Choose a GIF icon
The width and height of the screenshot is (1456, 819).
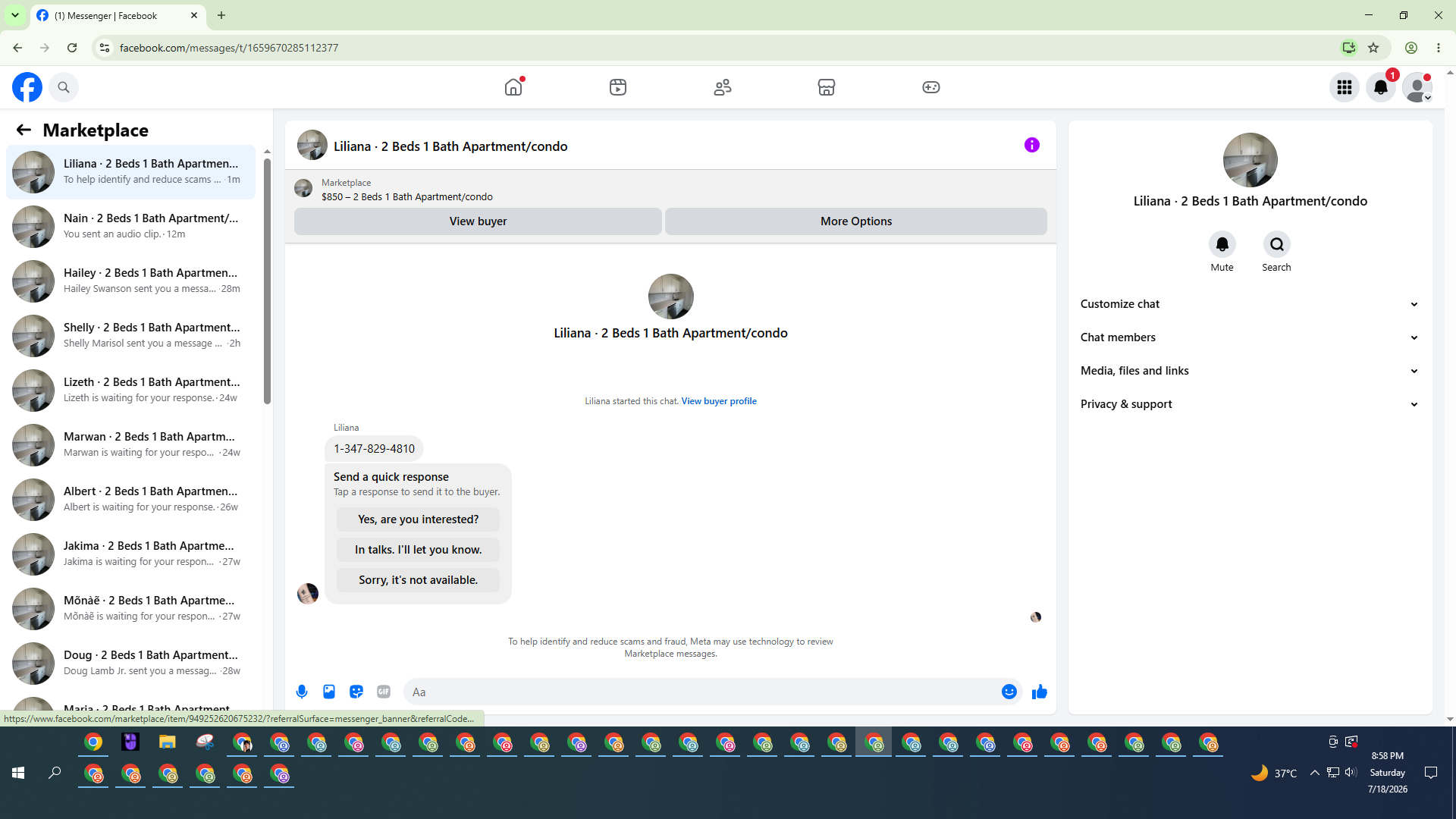pos(384,692)
